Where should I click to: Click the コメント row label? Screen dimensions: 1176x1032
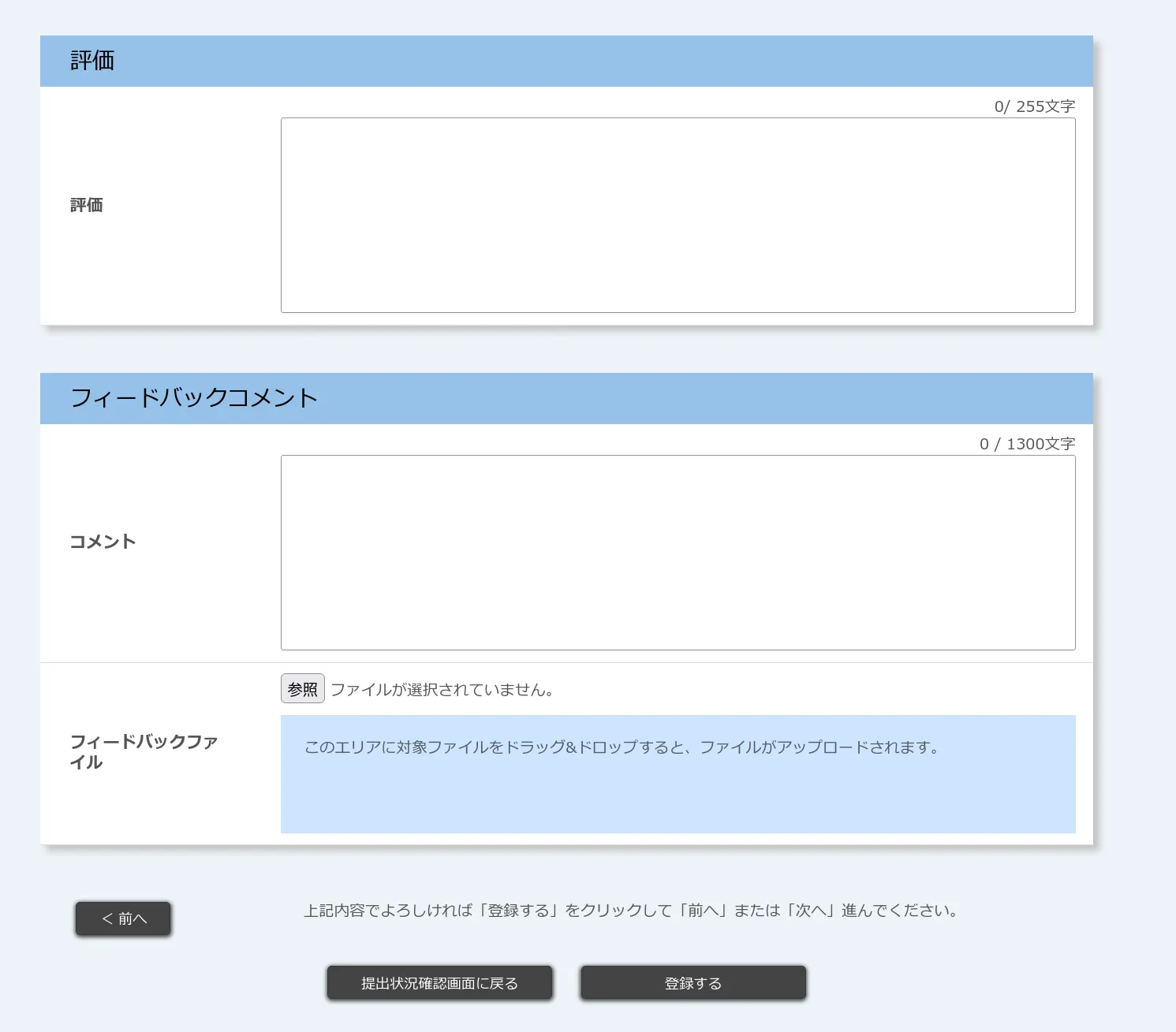tap(102, 541)
